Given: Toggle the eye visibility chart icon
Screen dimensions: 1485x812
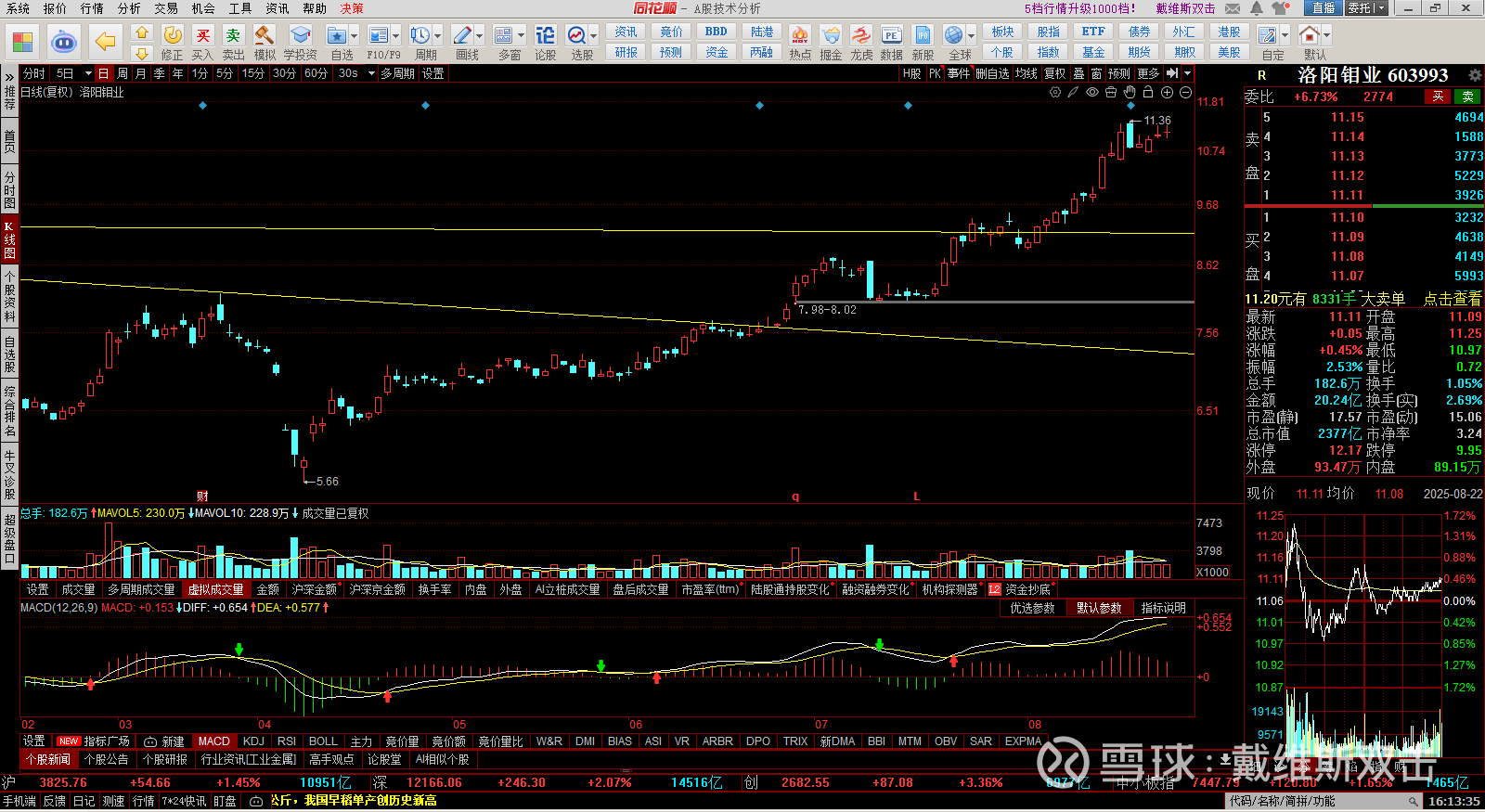Looking at the screenshot, I should point(1092,92).
